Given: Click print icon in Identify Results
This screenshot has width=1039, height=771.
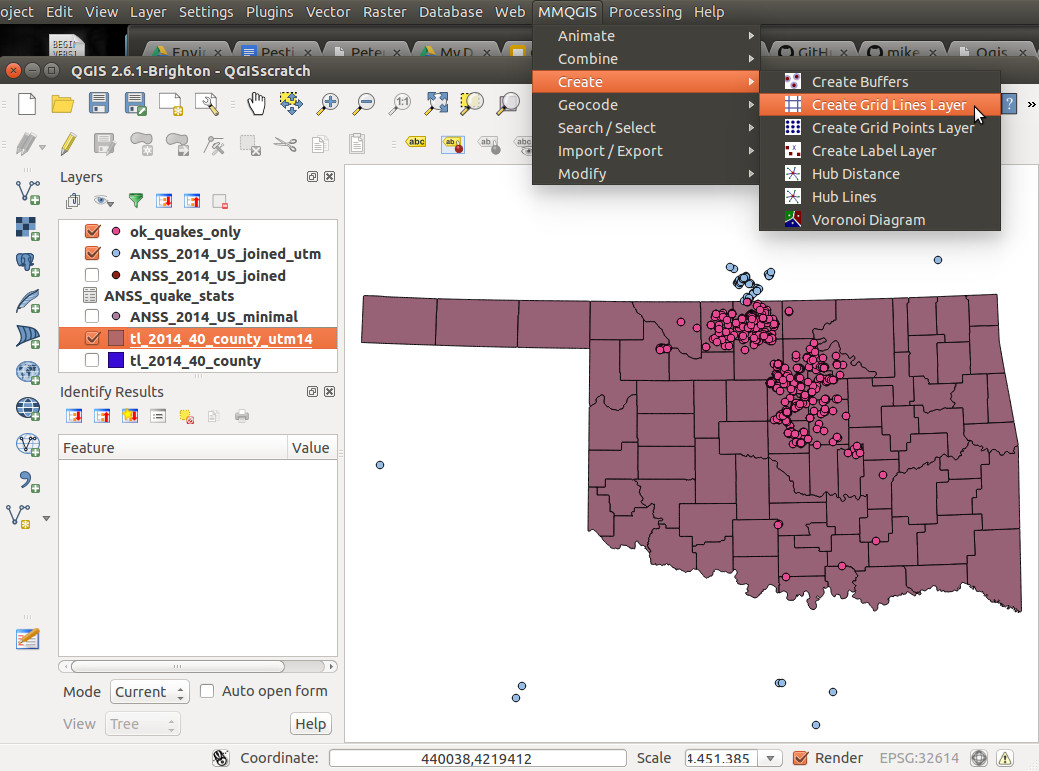Looking at the screenshot, I should tap(242, 416).
